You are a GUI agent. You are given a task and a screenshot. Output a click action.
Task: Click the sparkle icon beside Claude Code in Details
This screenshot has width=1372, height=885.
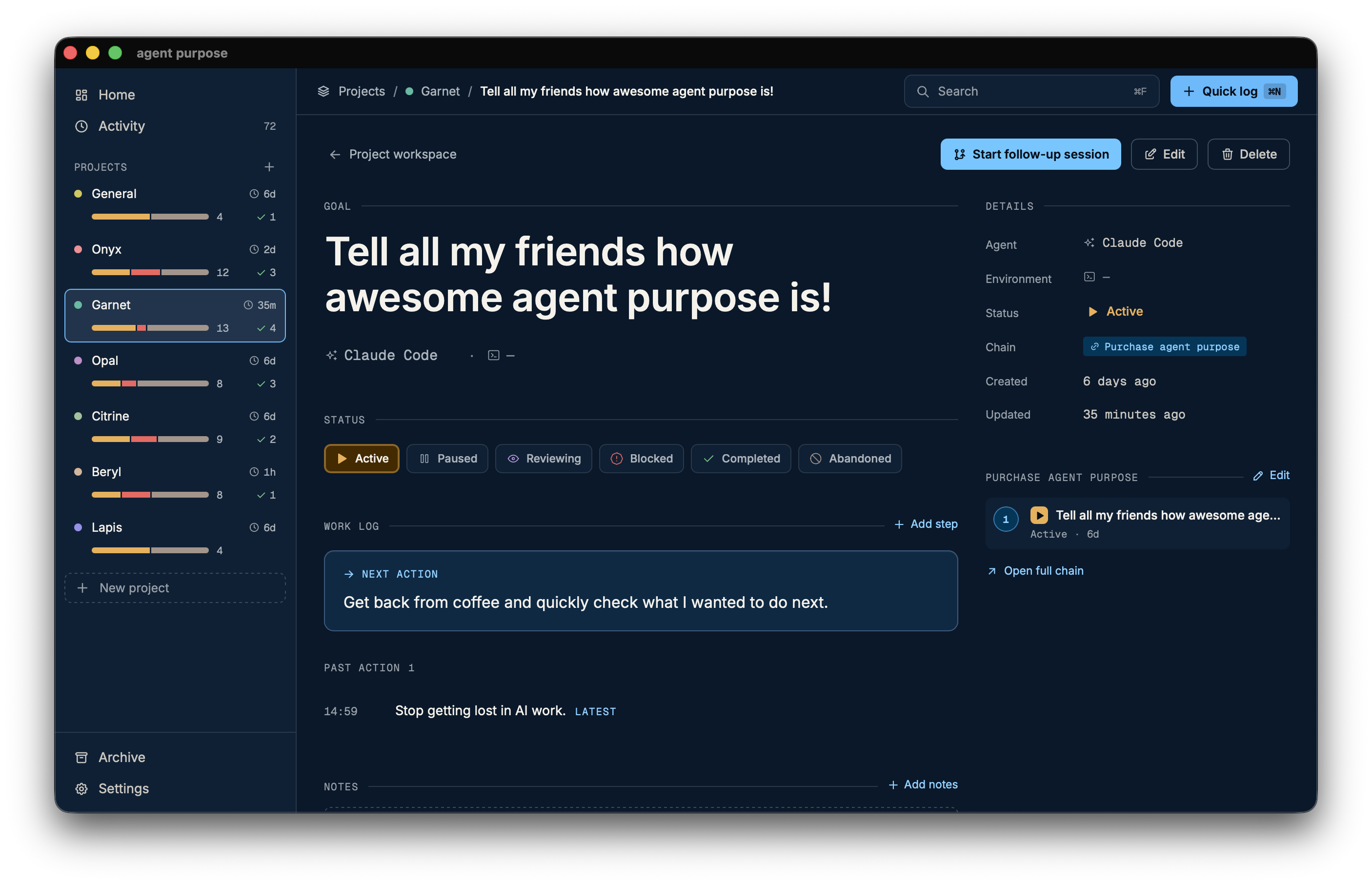[x=1089, y=242]
